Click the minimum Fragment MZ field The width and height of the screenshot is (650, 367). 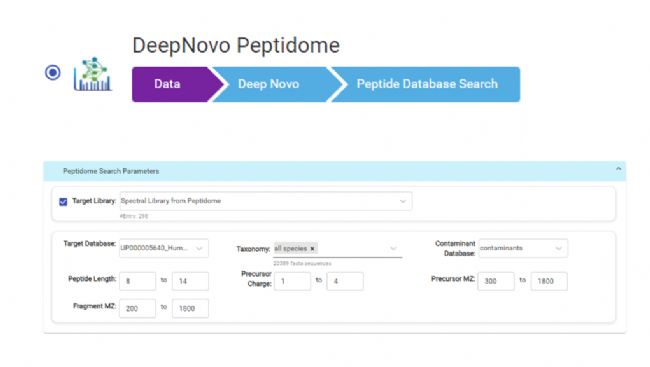(138, 309)
